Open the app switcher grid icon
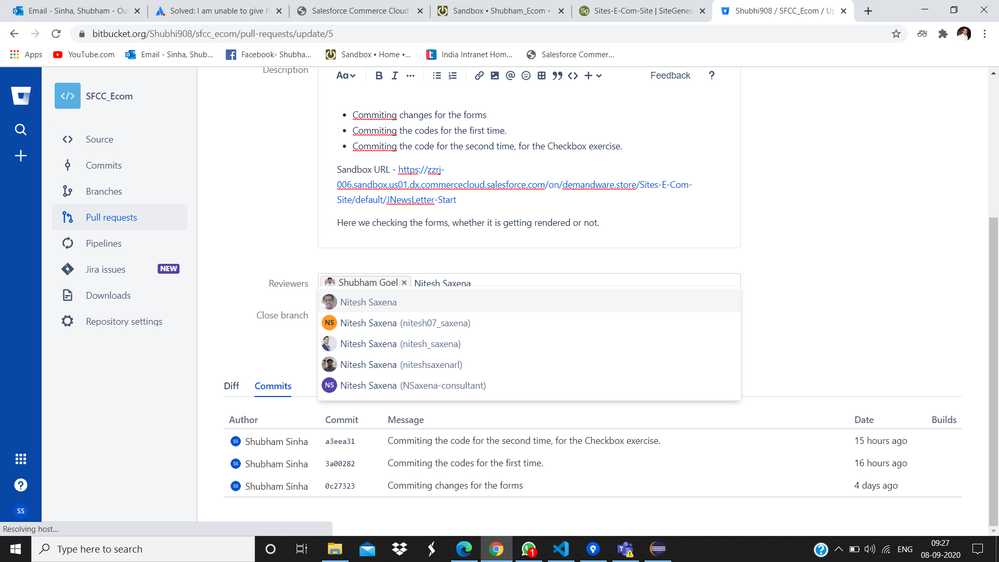The width and height of the screenshot is (999, 562). [x=20, y=459]
